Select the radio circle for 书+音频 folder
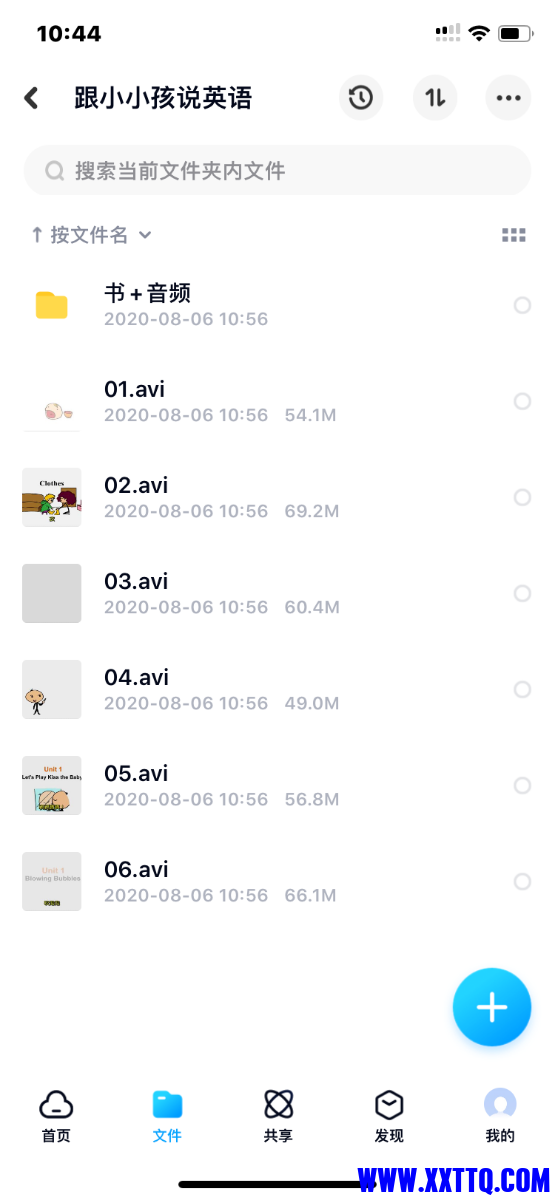The height and width of the screenshot is (1200, 555). click(x=522, y=305)
